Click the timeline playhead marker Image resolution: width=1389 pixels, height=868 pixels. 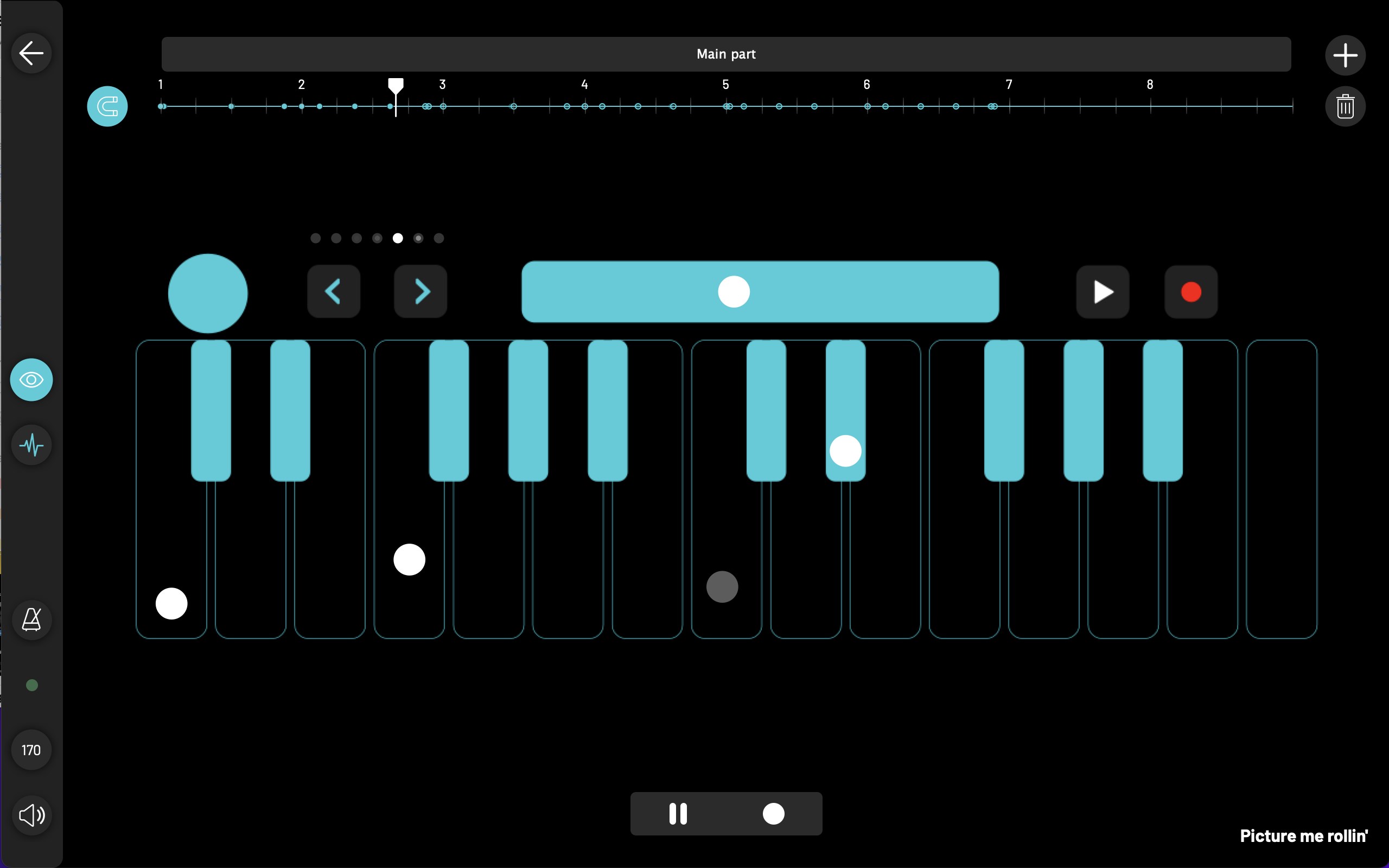point(396,87)
